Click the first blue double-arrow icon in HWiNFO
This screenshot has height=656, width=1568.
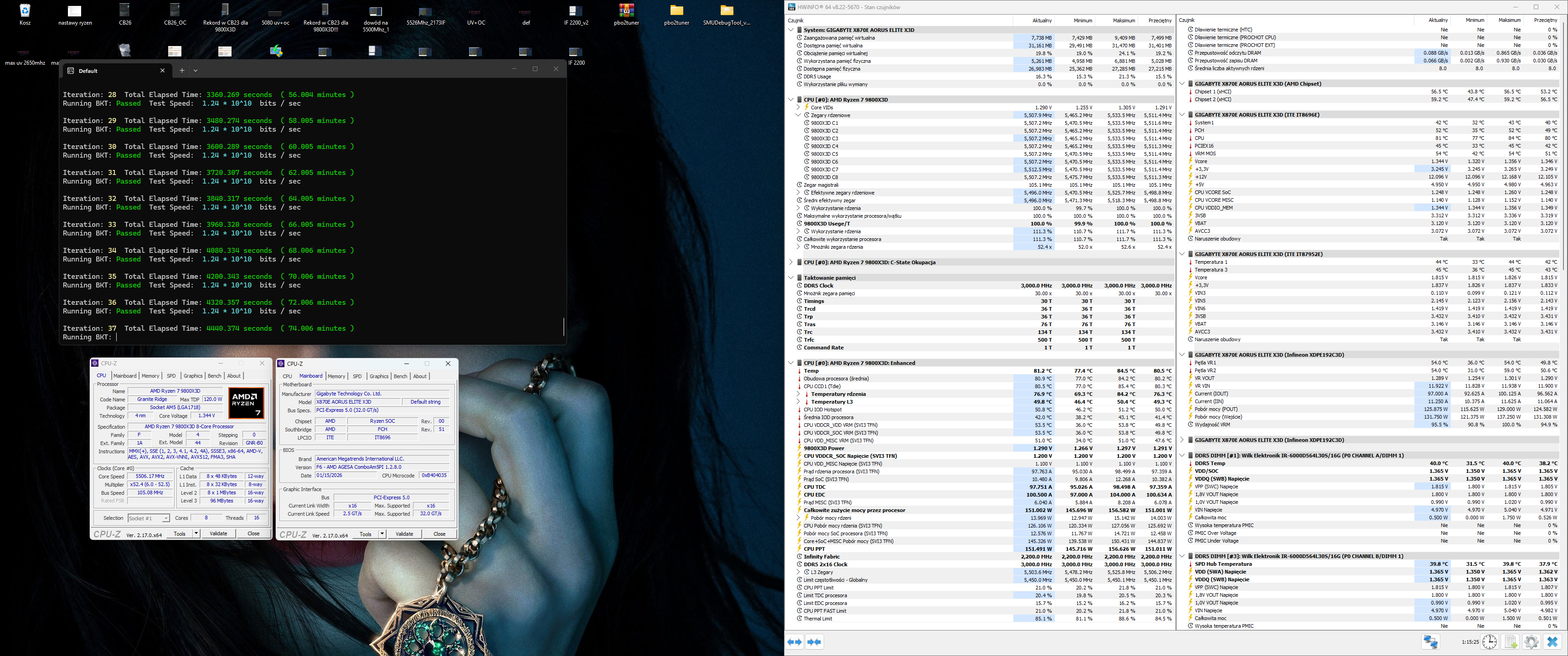tap(794, 641)
